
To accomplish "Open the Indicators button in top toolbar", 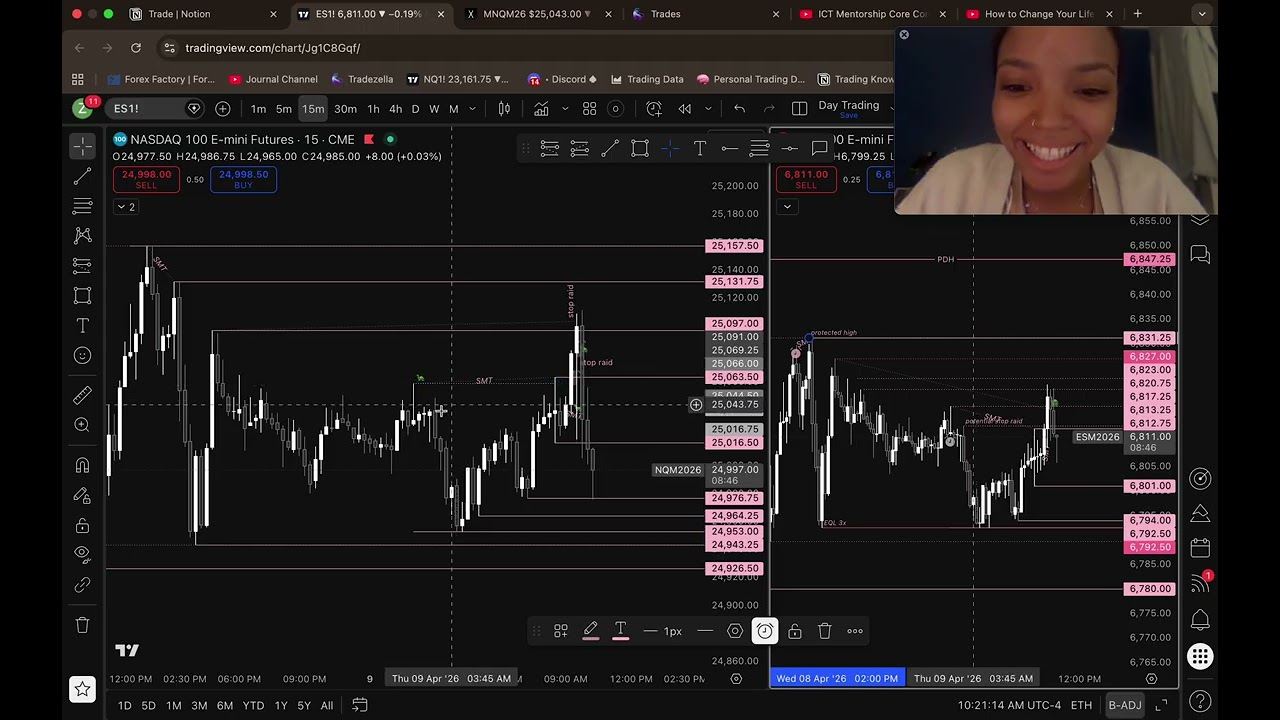I will point(541,108).
